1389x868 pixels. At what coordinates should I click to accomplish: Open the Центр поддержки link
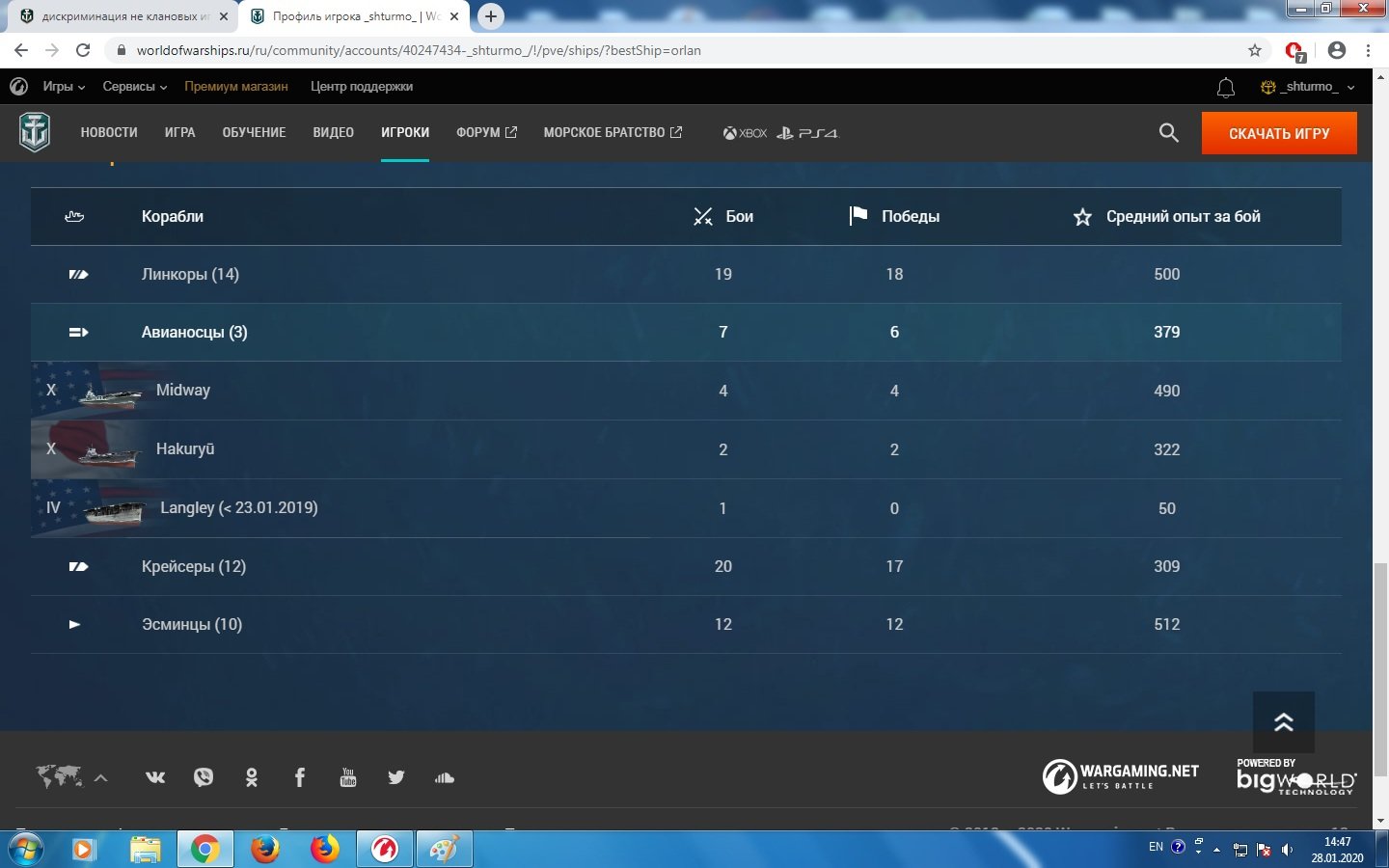tap(362, 87)
